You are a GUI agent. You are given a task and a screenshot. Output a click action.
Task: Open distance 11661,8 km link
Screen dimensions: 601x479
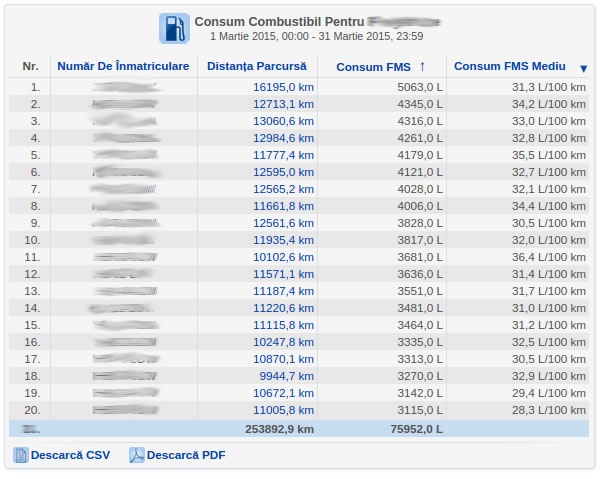[x=283, y=206]
